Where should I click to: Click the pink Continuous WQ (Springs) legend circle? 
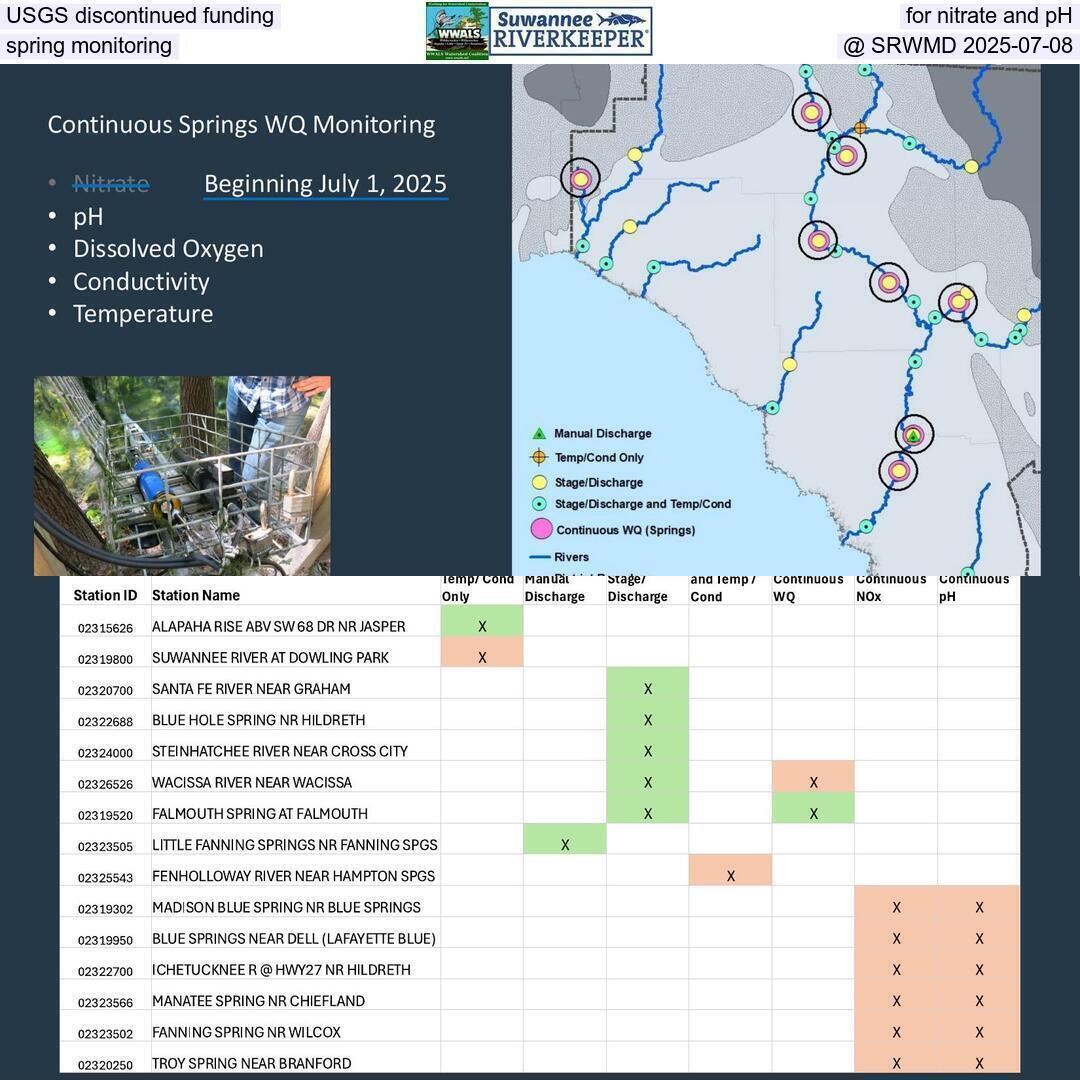click(541, 530)
